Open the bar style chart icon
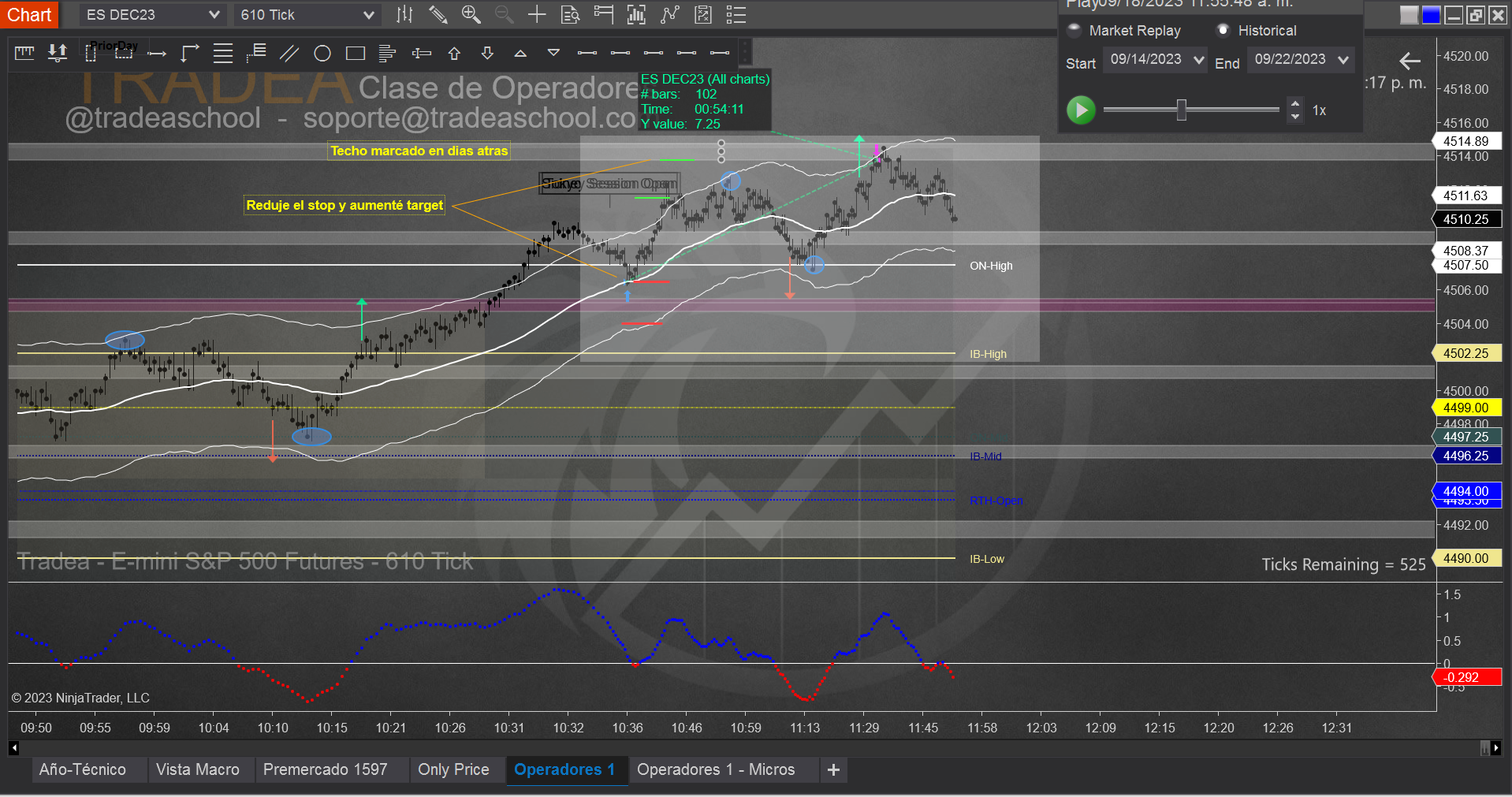 tap(404, 14)
